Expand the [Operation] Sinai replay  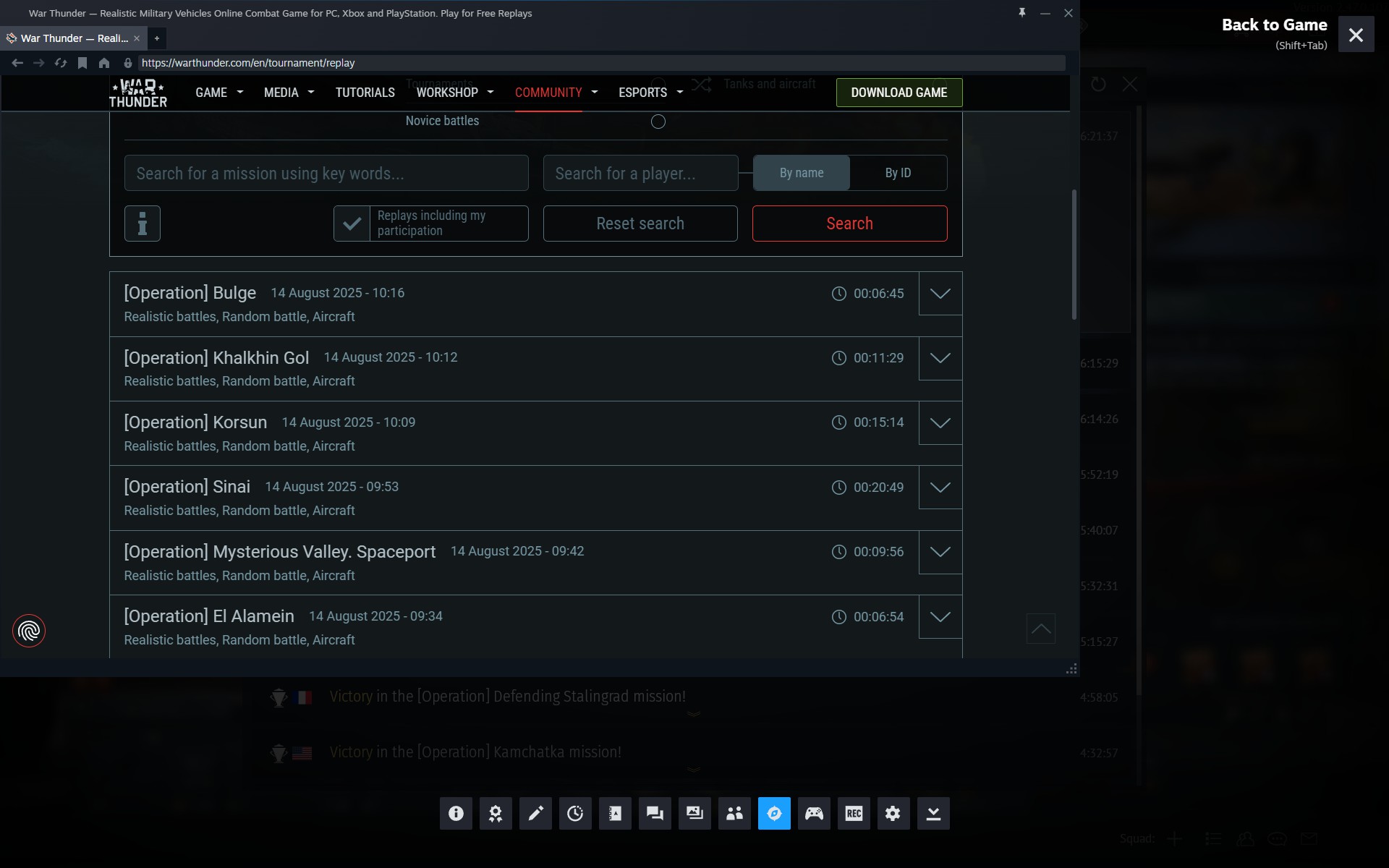940,488
